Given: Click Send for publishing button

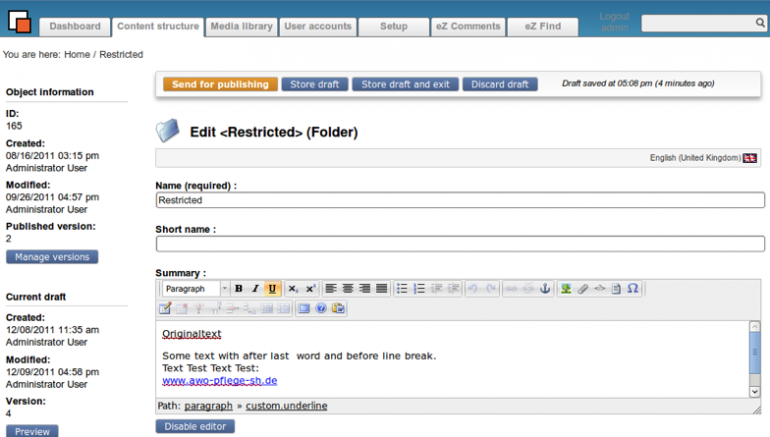Looking at the screenshot, I should click(220, 84).
